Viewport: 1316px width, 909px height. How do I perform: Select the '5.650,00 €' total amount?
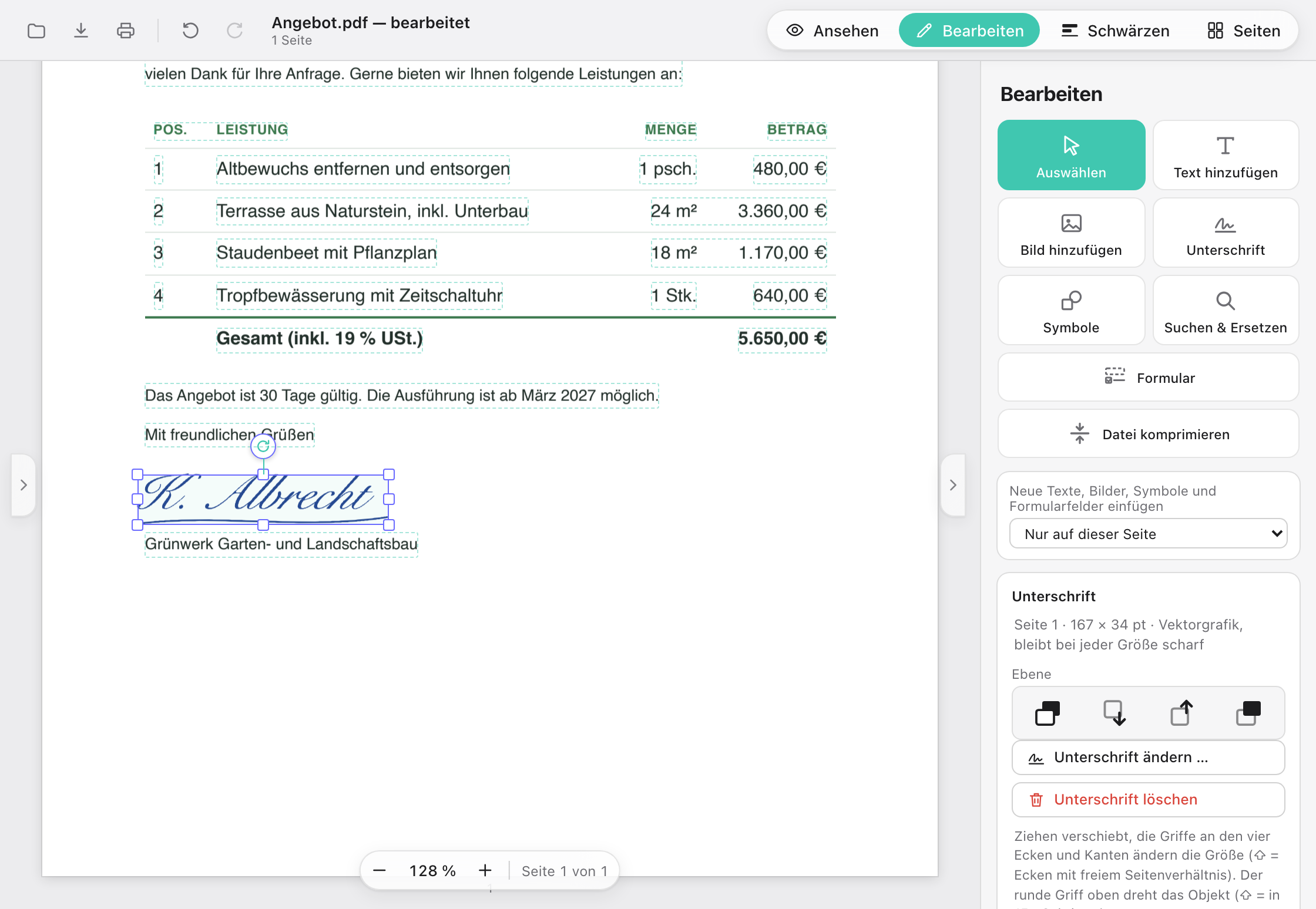click(783, 339)
